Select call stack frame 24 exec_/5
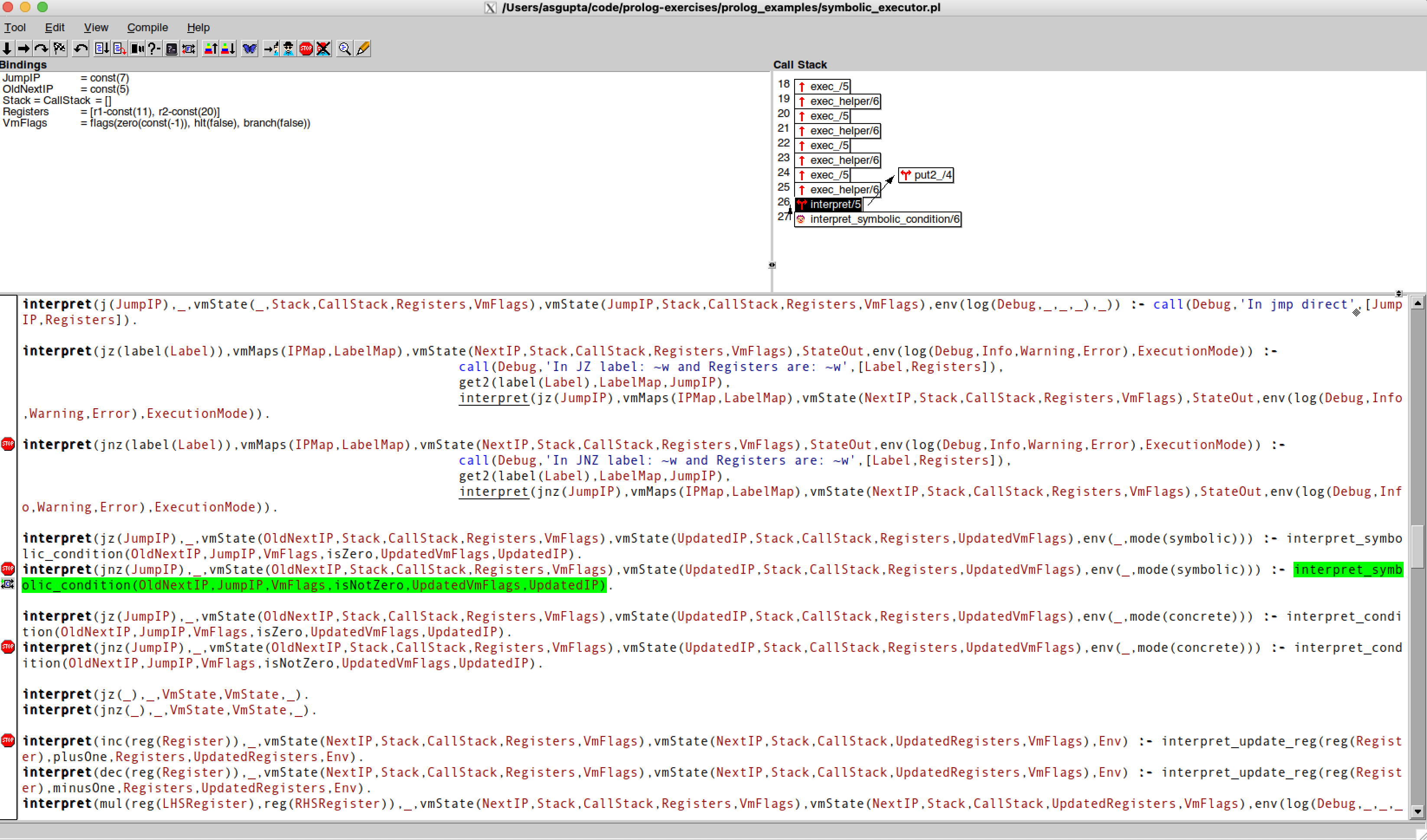Screen dimensions: 1427x840 pos(822,174)
